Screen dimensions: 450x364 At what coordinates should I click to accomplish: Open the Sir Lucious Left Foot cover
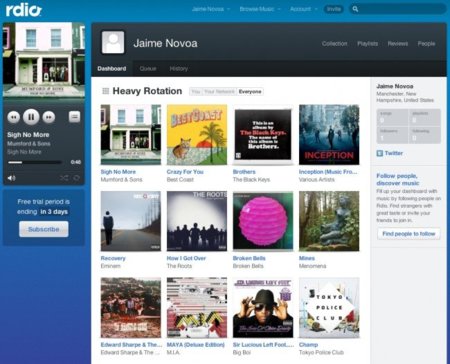[263, 308]
